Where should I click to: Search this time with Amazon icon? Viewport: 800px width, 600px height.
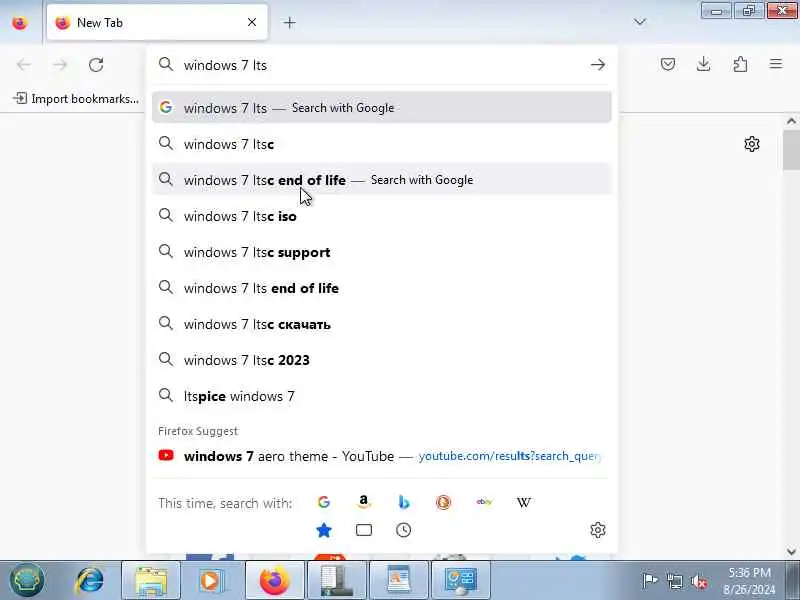[x=363, y=503]
